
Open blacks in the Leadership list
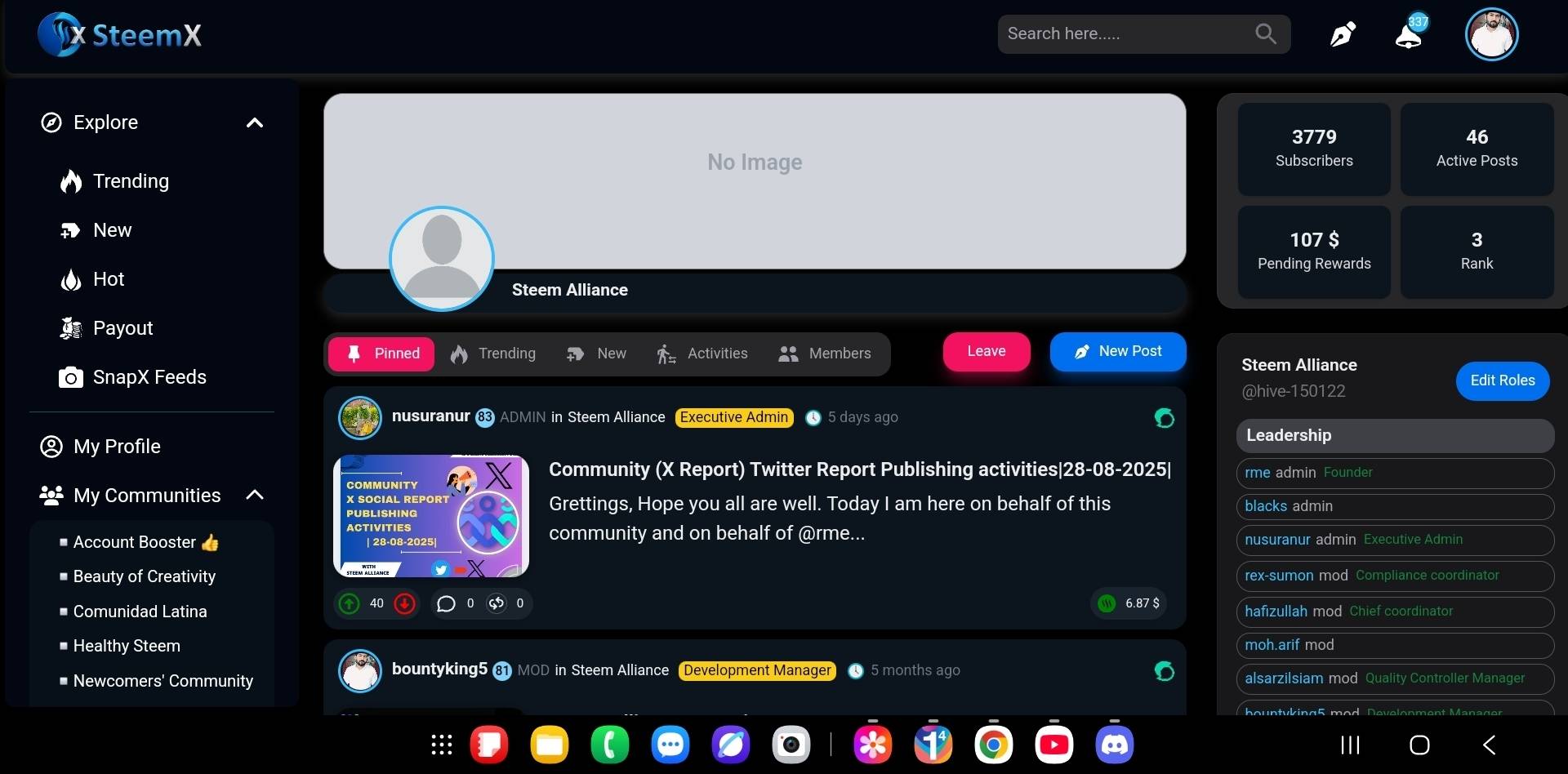click(1266, 506)
